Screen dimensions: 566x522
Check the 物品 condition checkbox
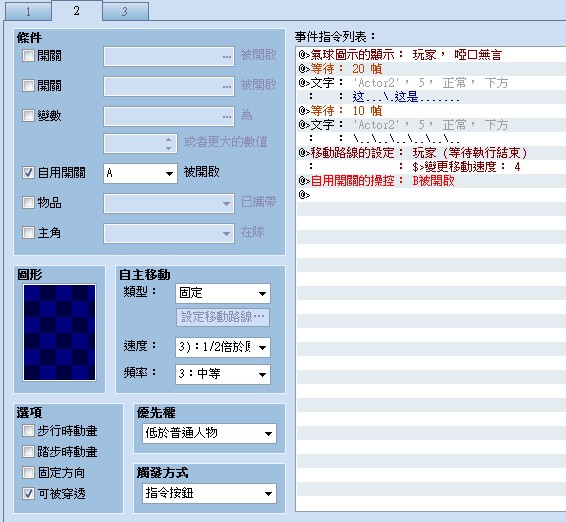point(28,202)
